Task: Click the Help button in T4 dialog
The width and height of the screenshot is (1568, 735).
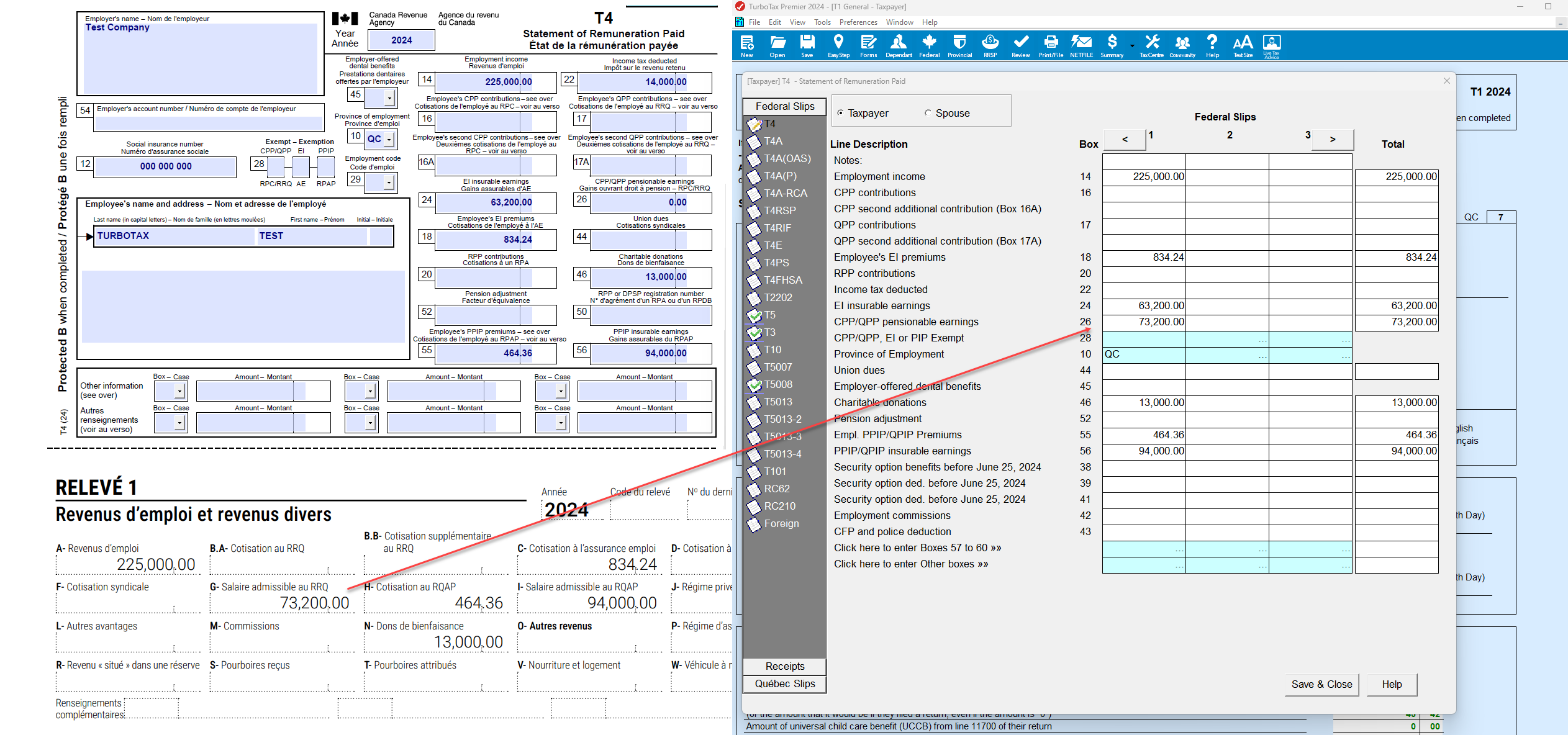Action: (x=1392, y=684)
